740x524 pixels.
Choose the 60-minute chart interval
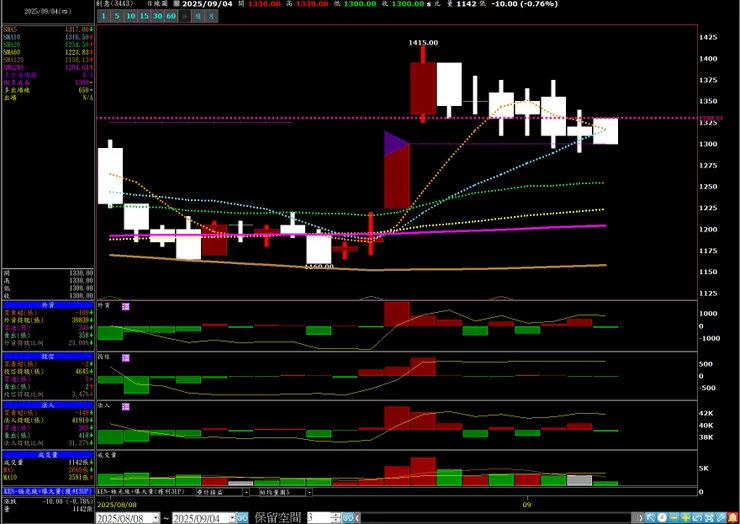[171, 16]
